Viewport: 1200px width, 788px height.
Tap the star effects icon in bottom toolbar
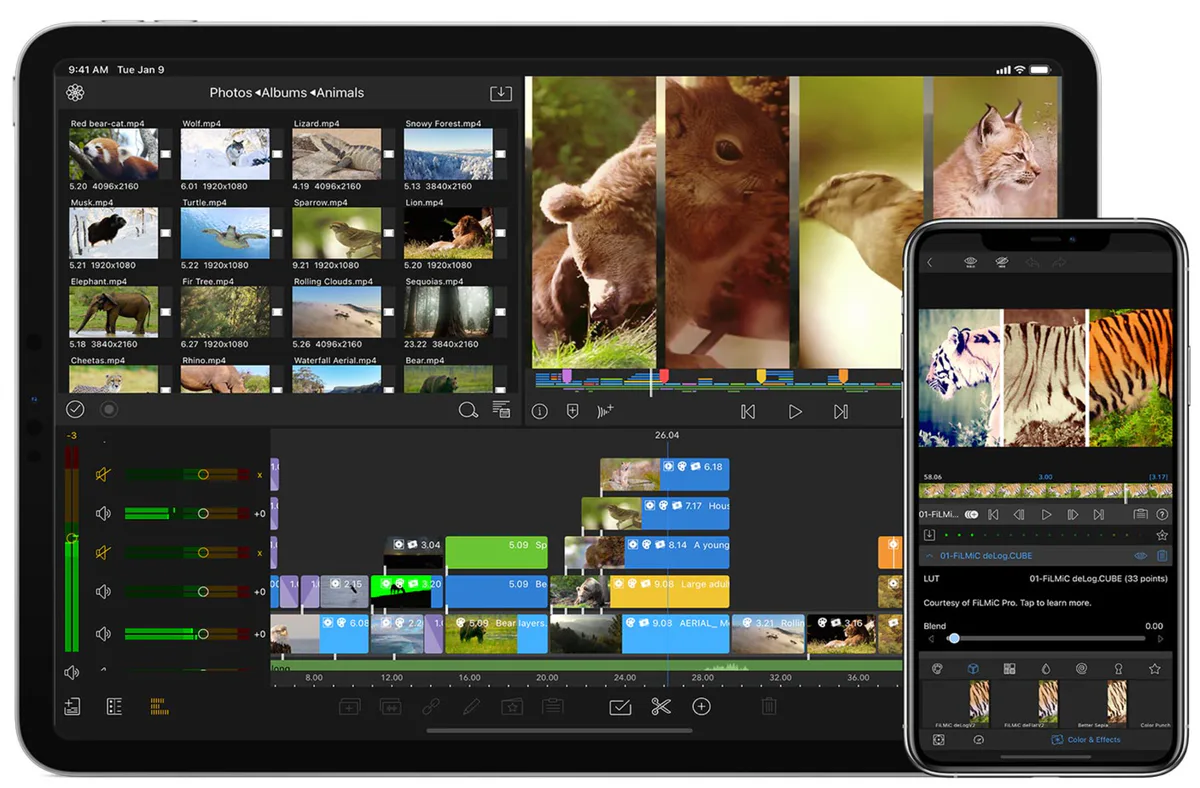point(512,707)
